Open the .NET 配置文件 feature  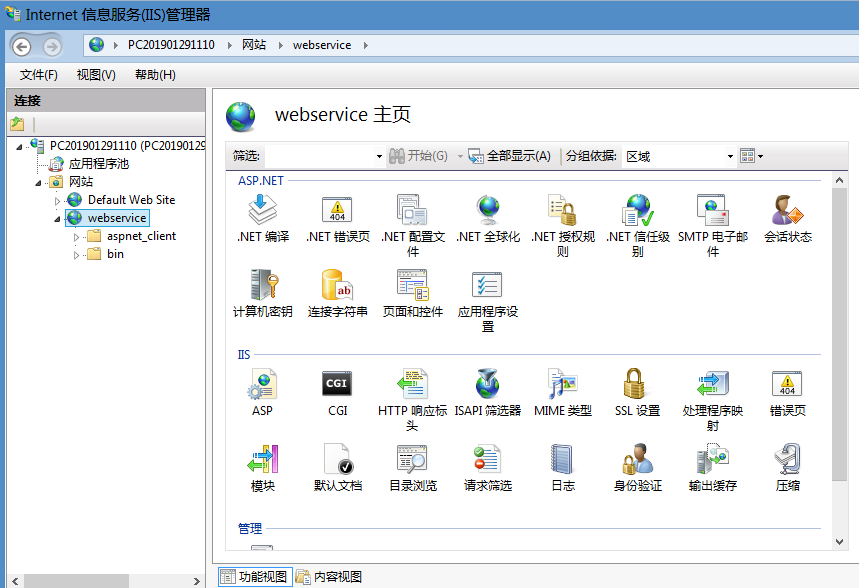(413, 225)
